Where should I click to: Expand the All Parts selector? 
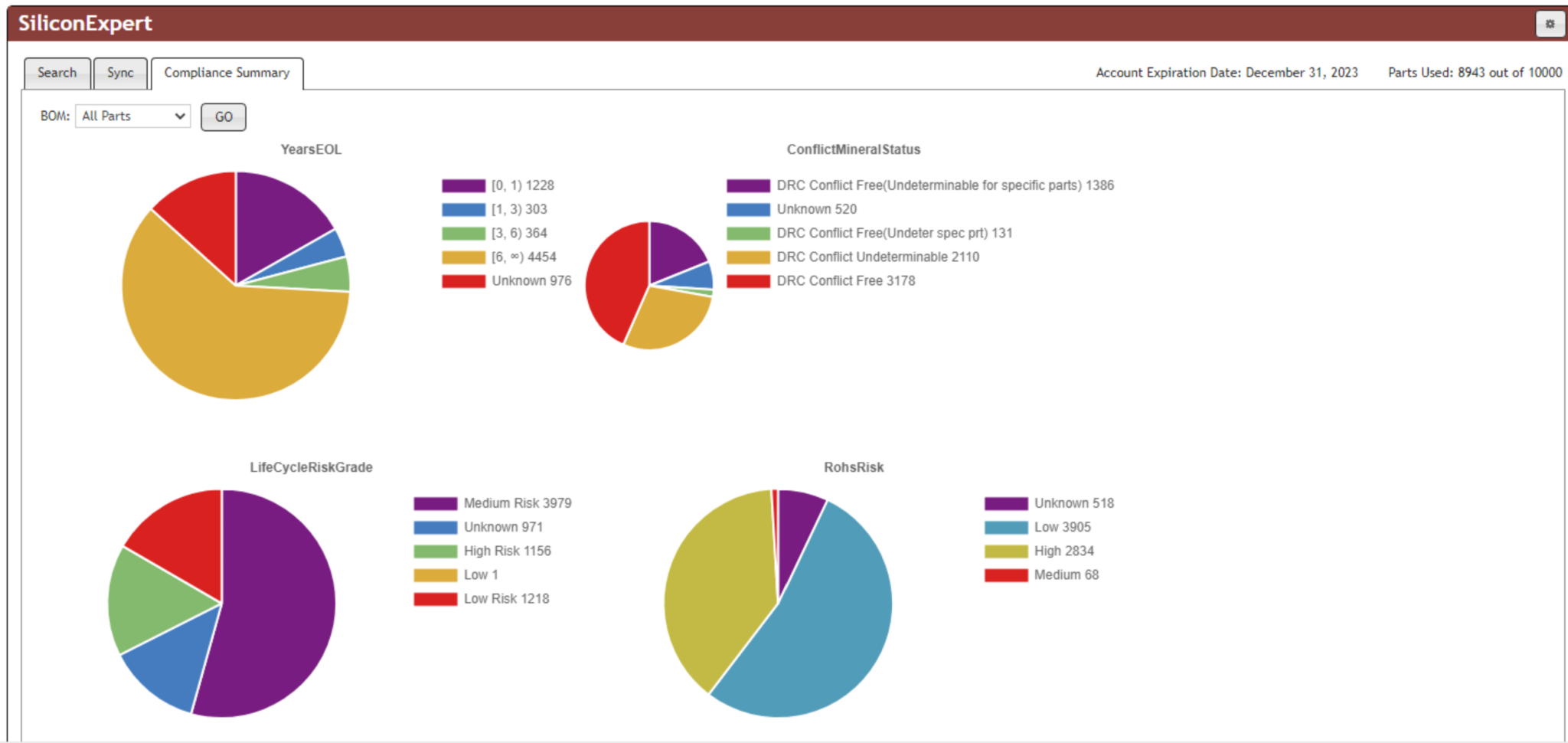(132, 116)
